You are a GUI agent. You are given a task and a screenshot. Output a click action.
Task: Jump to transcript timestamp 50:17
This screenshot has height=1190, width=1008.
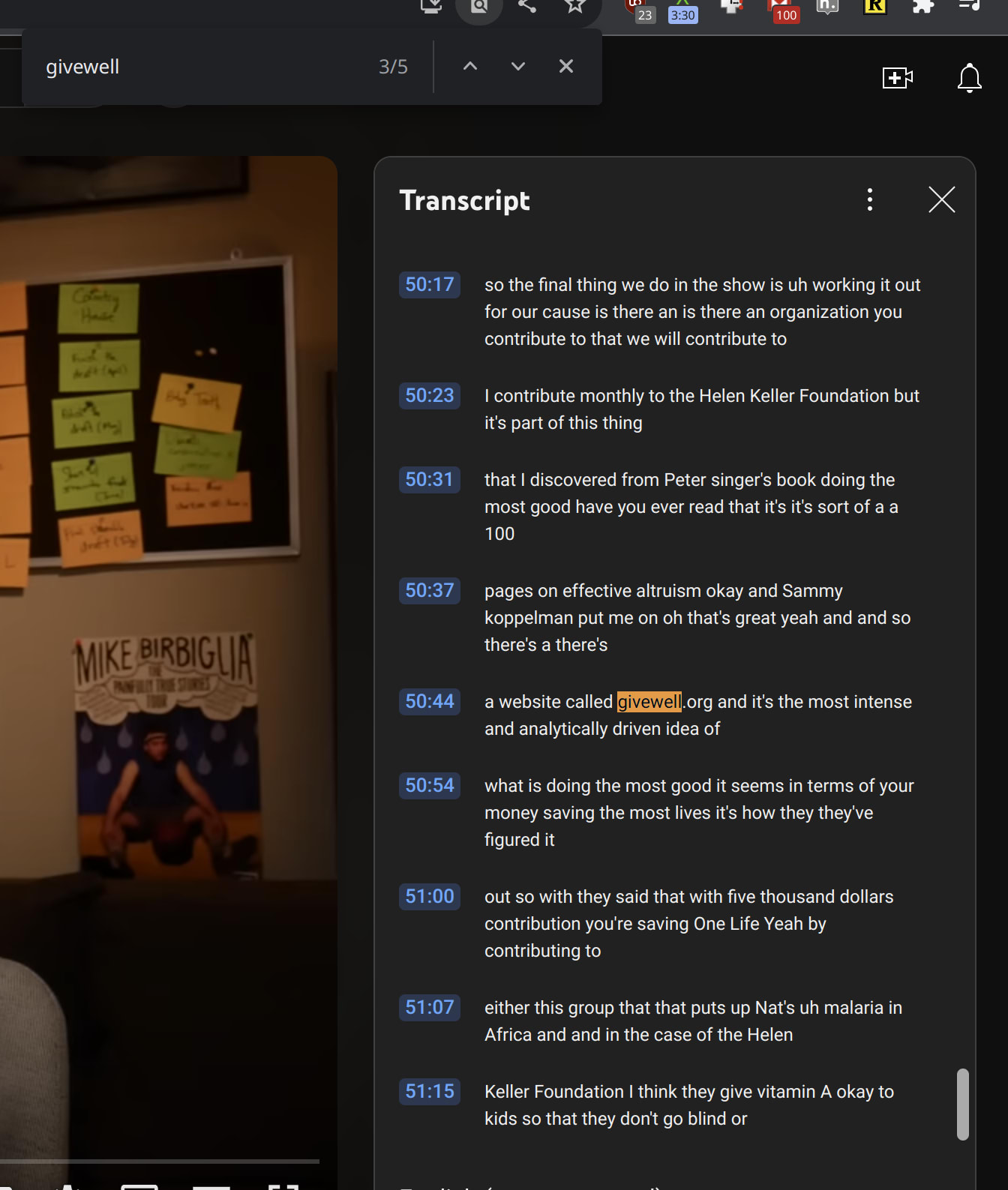pos(430,285)
